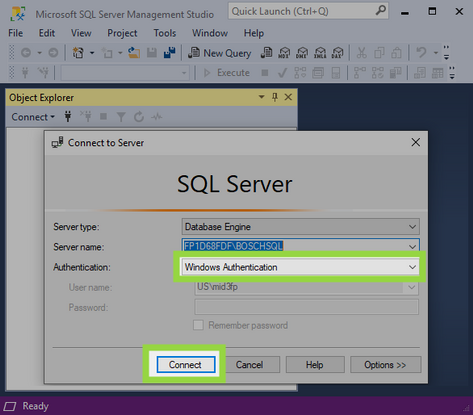Open the Tools menu
The image size is (473, 415).
[165, 33]
